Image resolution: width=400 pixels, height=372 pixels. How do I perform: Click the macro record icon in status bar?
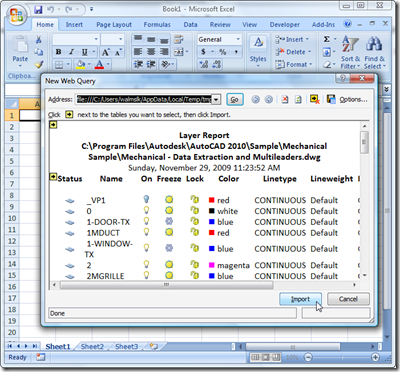[41, 357]
